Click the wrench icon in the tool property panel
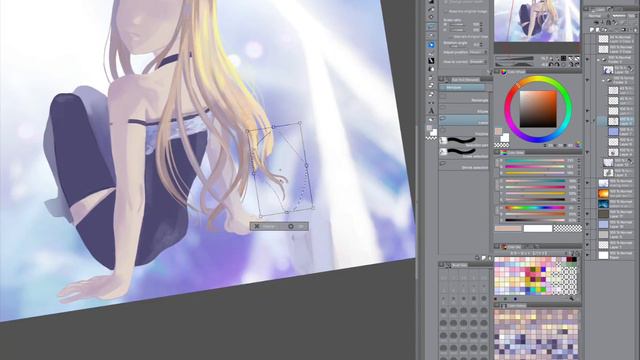Viewport: 640px width, 360px height. (x=491, y=72)
